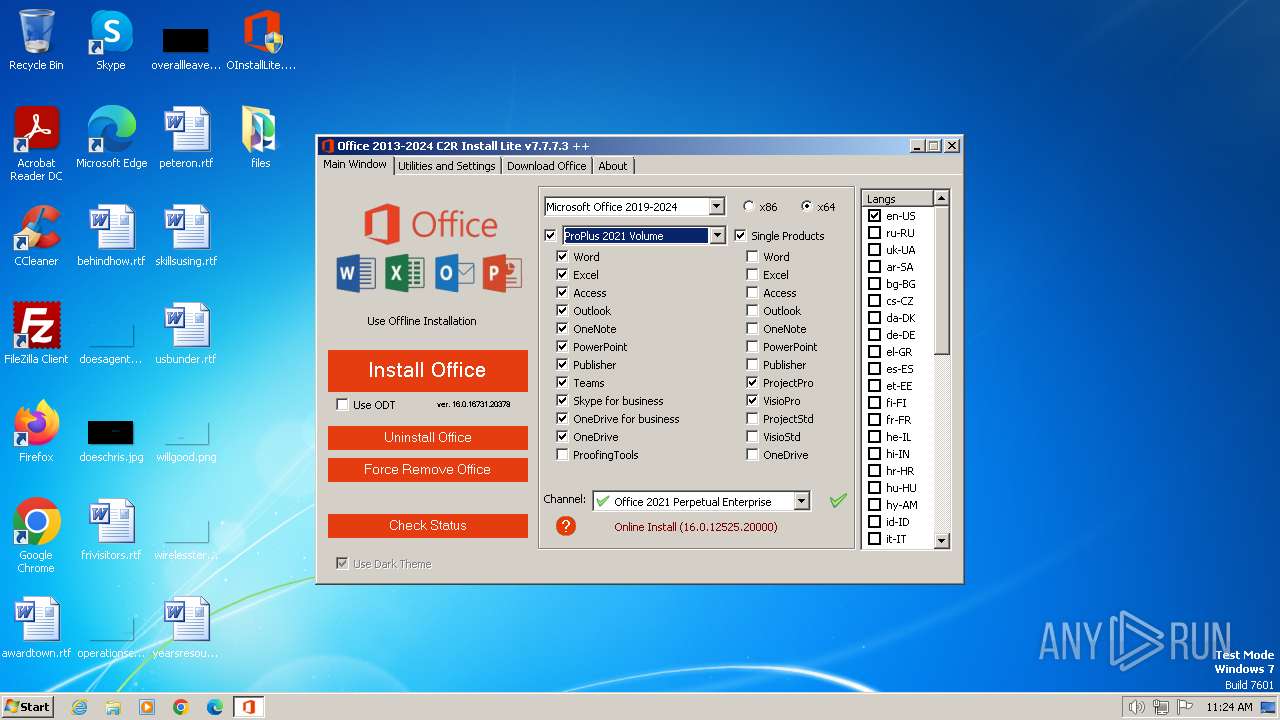Screen dimensions: 1280x720
Task: Switch to Utilities and Settings tab
Action: point(446,166)
